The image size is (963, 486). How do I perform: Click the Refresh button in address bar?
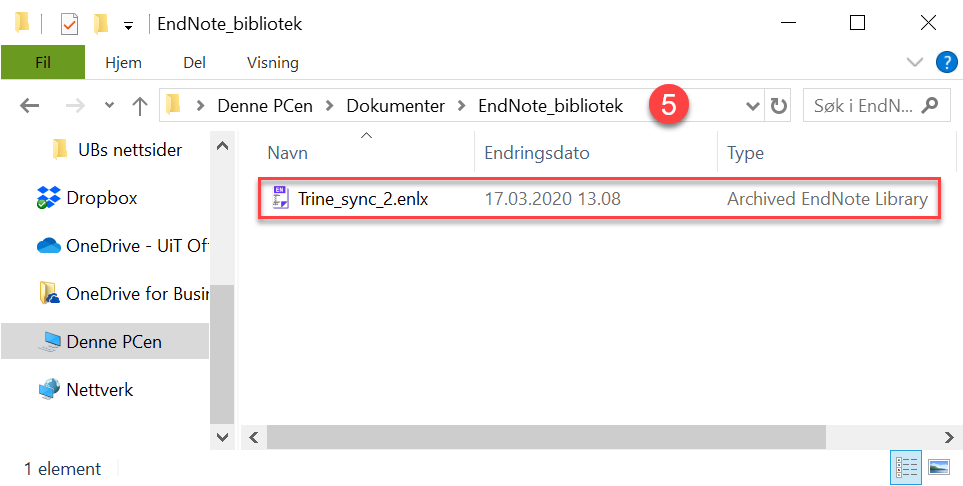point(779,105)
